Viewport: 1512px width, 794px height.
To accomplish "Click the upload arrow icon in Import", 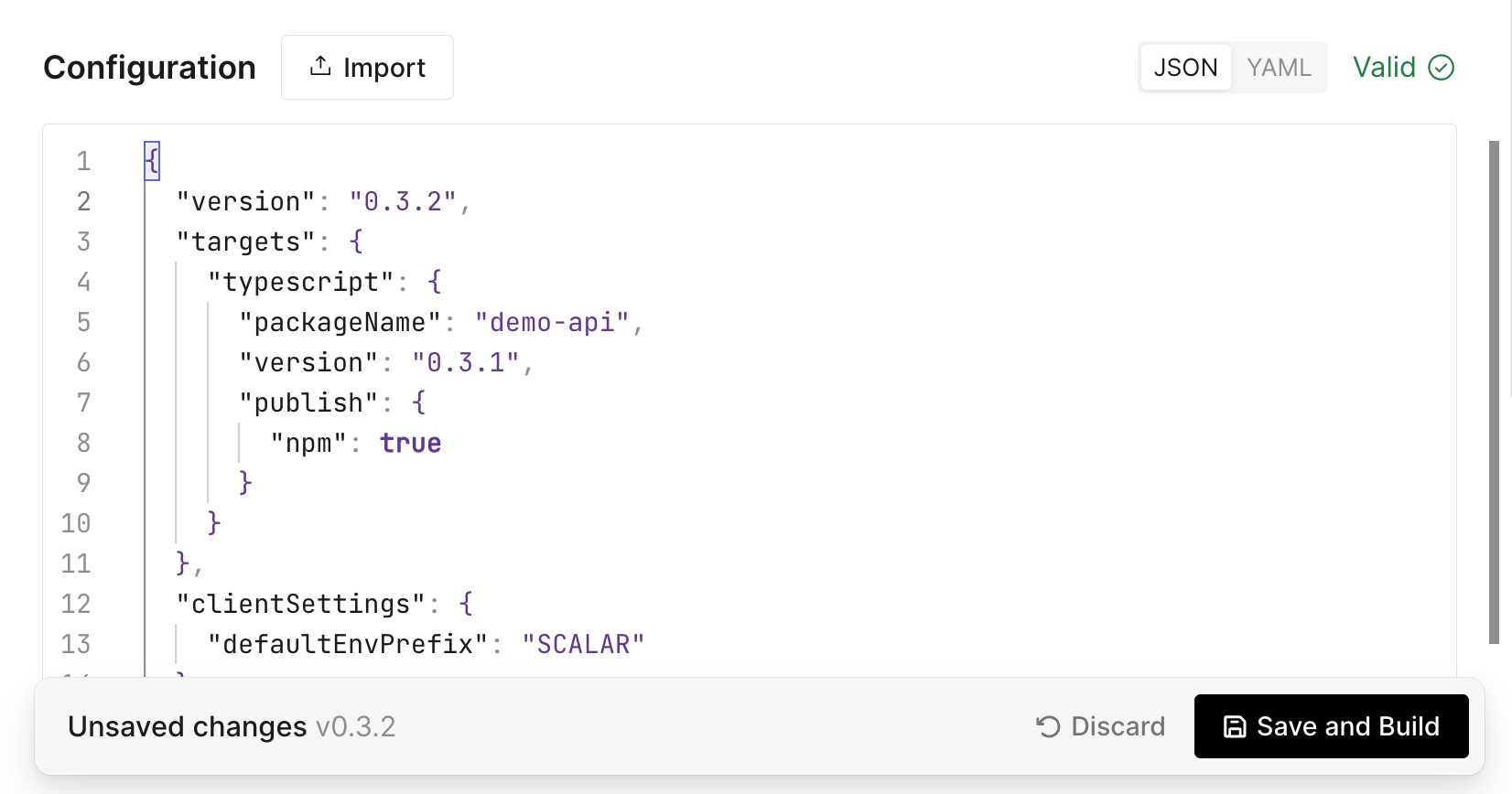I will (320, 66).
